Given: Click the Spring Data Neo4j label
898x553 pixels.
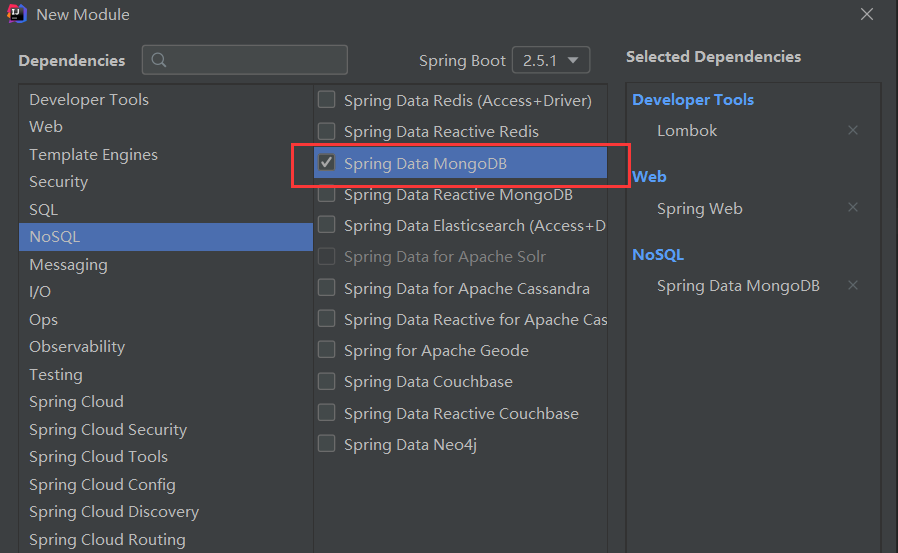Looking at the screenshot, I should point(410,444).
